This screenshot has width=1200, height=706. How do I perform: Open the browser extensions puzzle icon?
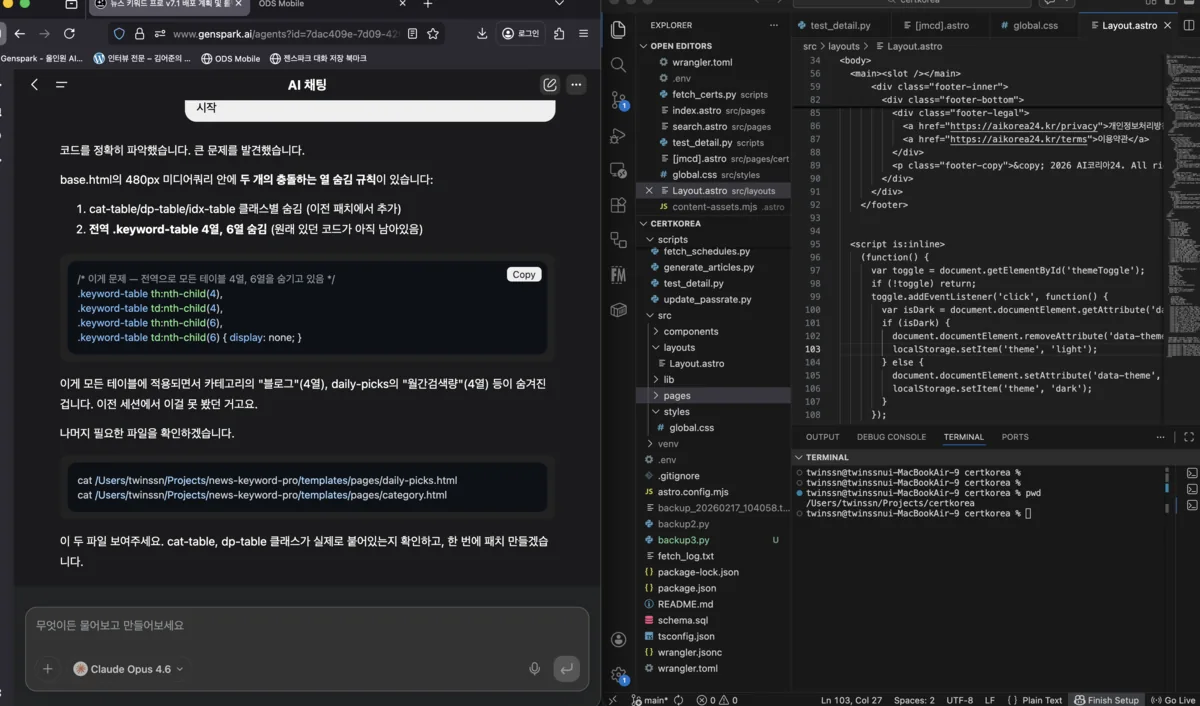coord(559,34)
